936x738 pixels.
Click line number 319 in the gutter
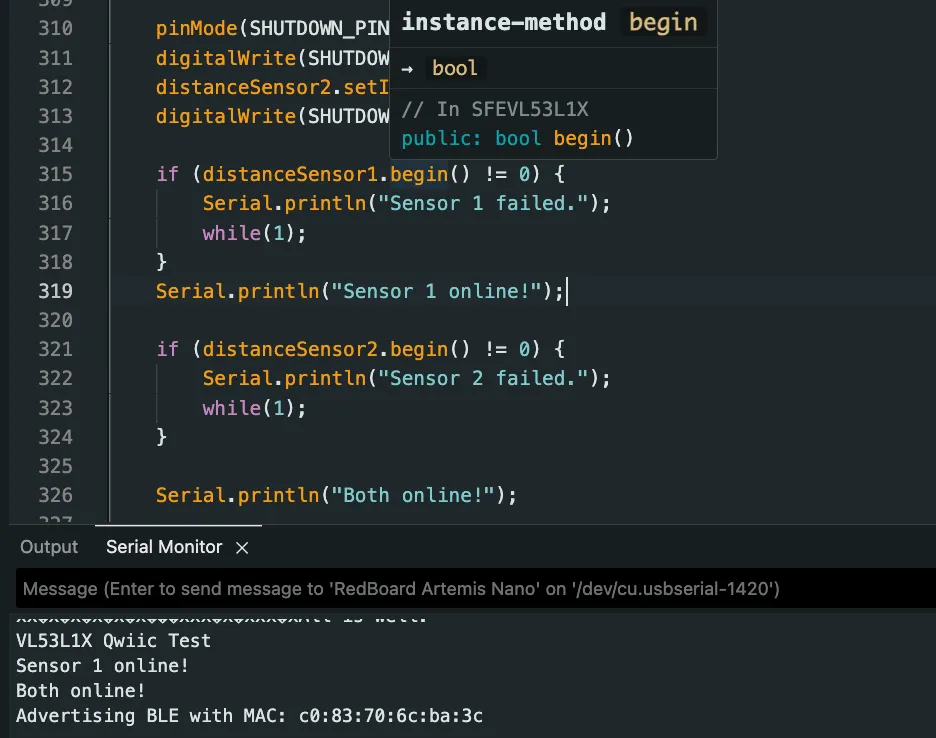pos(55,291)
